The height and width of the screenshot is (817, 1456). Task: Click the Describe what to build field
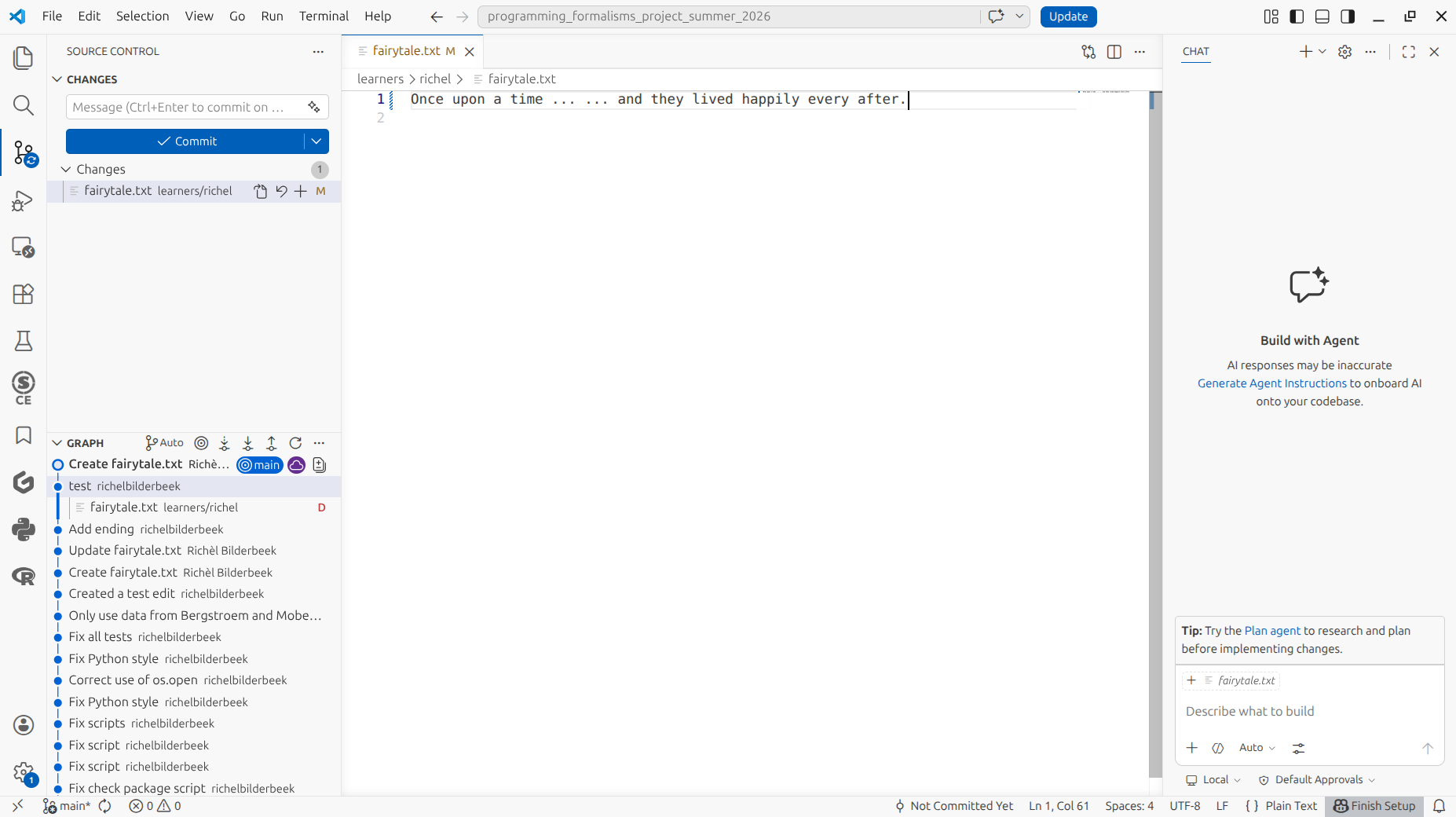pyautogui.click(x=1309, y=712)
